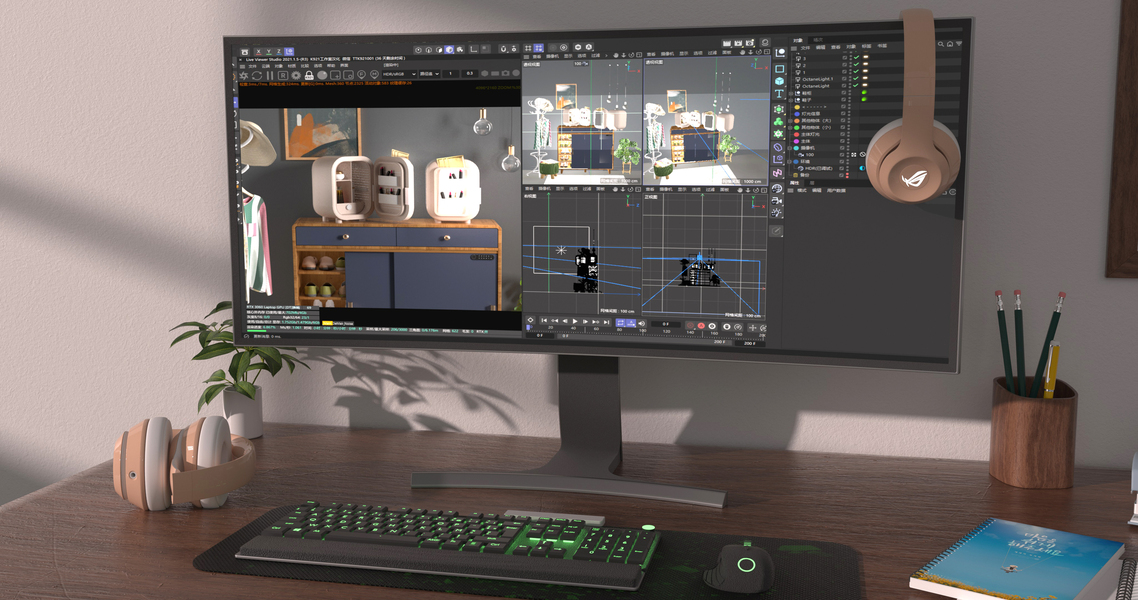Open the Live Viewer hamburger menu
This screenshot has width=1138, height=600.
click(242, 66)
